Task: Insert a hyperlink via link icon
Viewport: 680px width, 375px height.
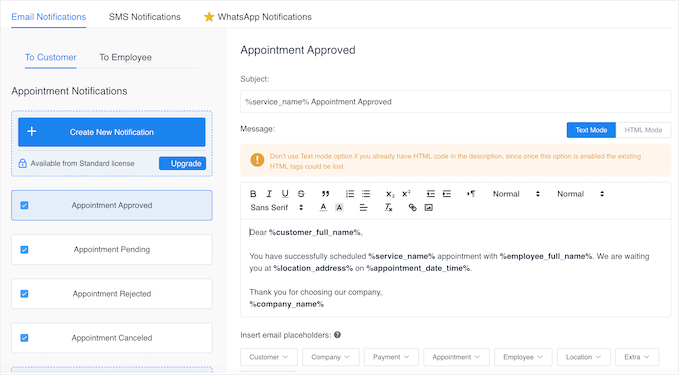Action: pos(412,208)
